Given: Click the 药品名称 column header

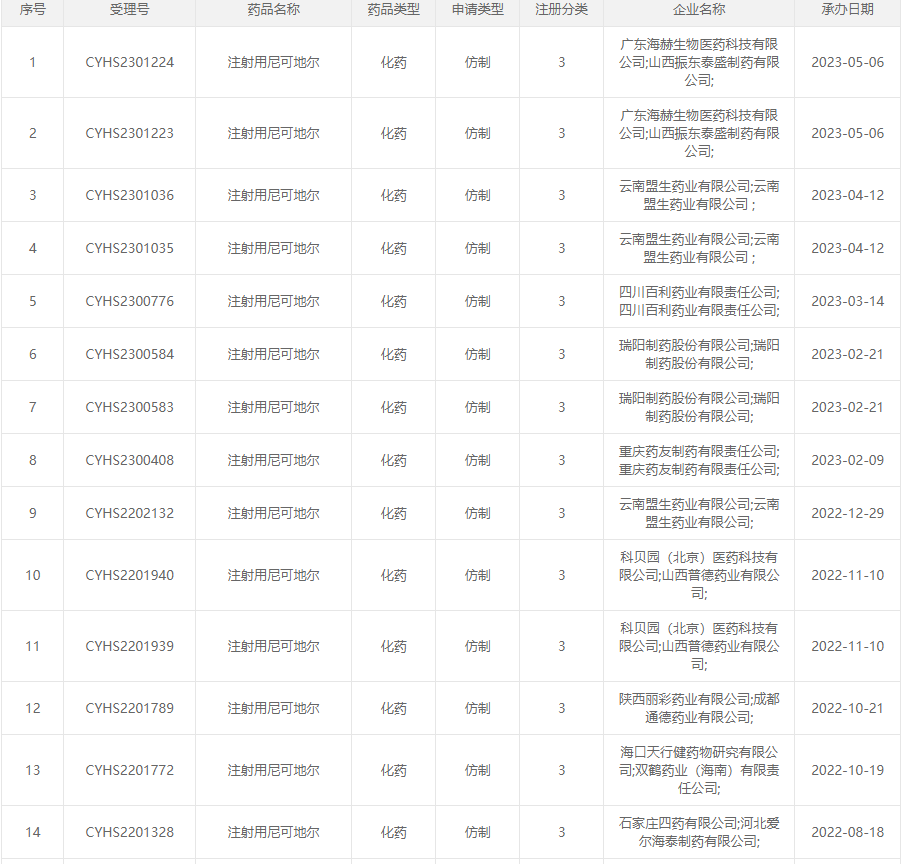Looking at the screenshot, I should (273, 9).
